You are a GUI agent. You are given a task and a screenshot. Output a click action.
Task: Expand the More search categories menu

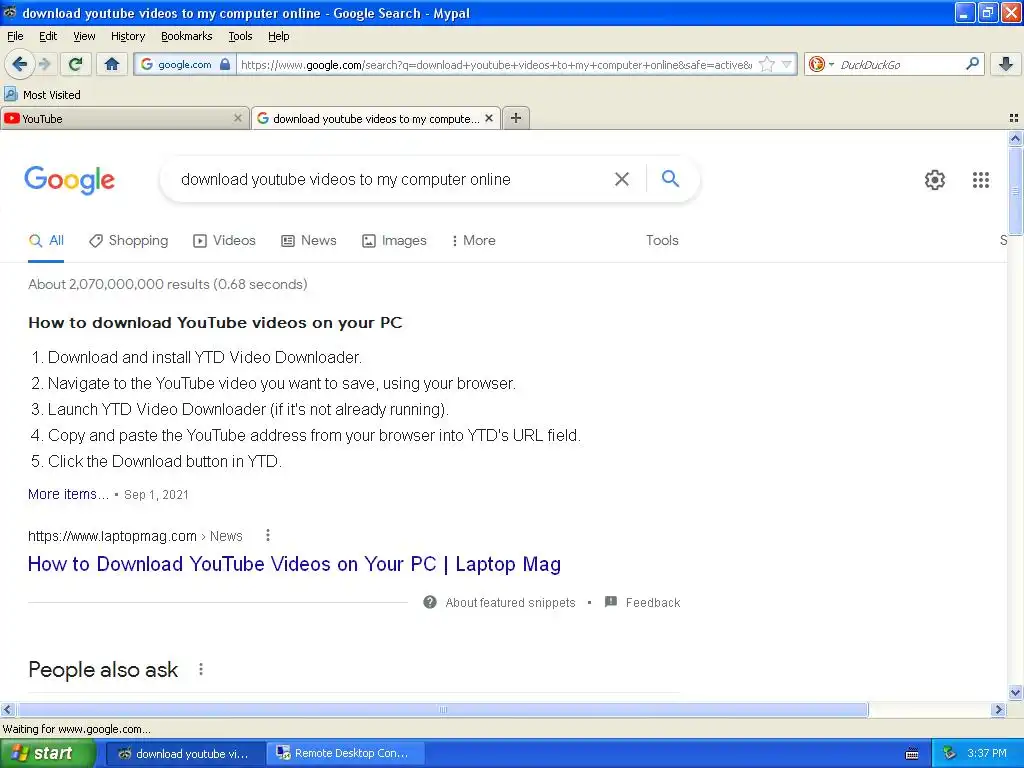473,240
